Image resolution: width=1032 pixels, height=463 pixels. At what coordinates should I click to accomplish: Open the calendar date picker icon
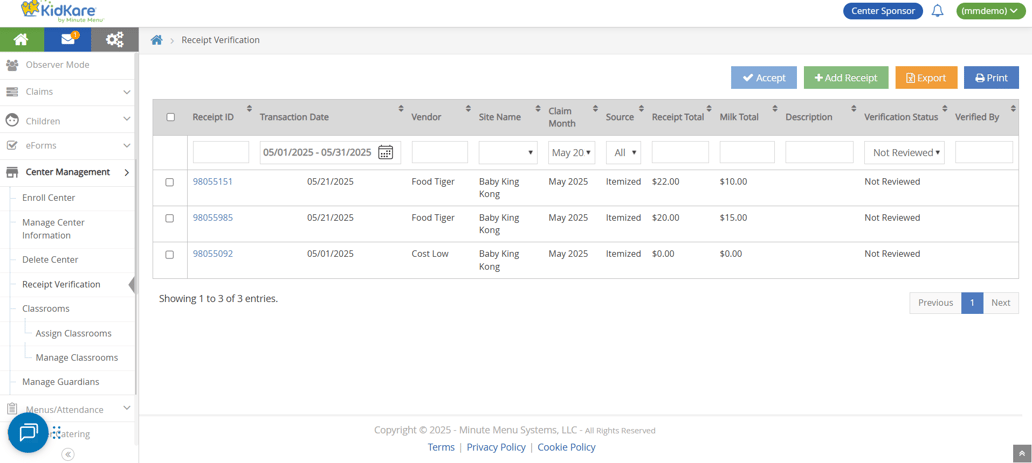coord(386,153)
